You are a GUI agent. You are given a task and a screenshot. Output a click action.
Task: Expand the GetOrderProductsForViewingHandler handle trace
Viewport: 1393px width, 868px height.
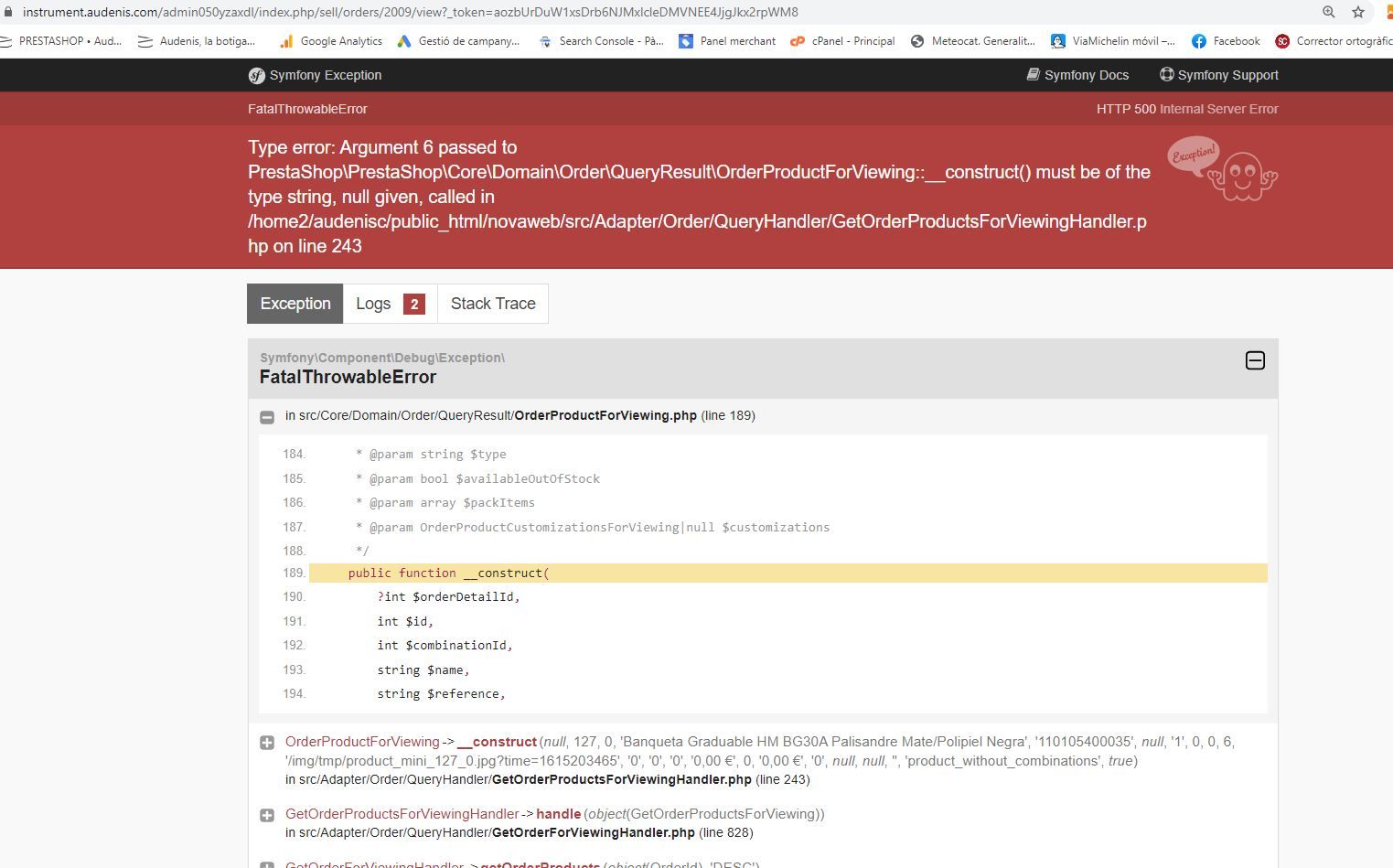[x=267, y=815]
